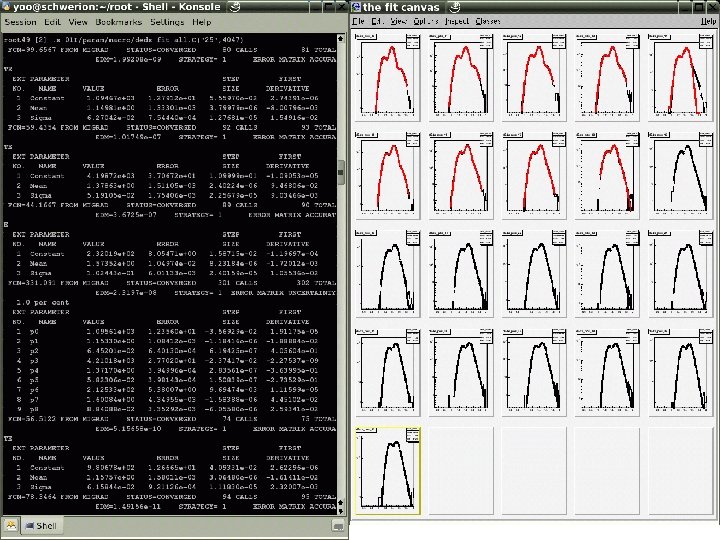
Task: Select the second pad in the top row of the fit canvas
Action: point(461,77)
